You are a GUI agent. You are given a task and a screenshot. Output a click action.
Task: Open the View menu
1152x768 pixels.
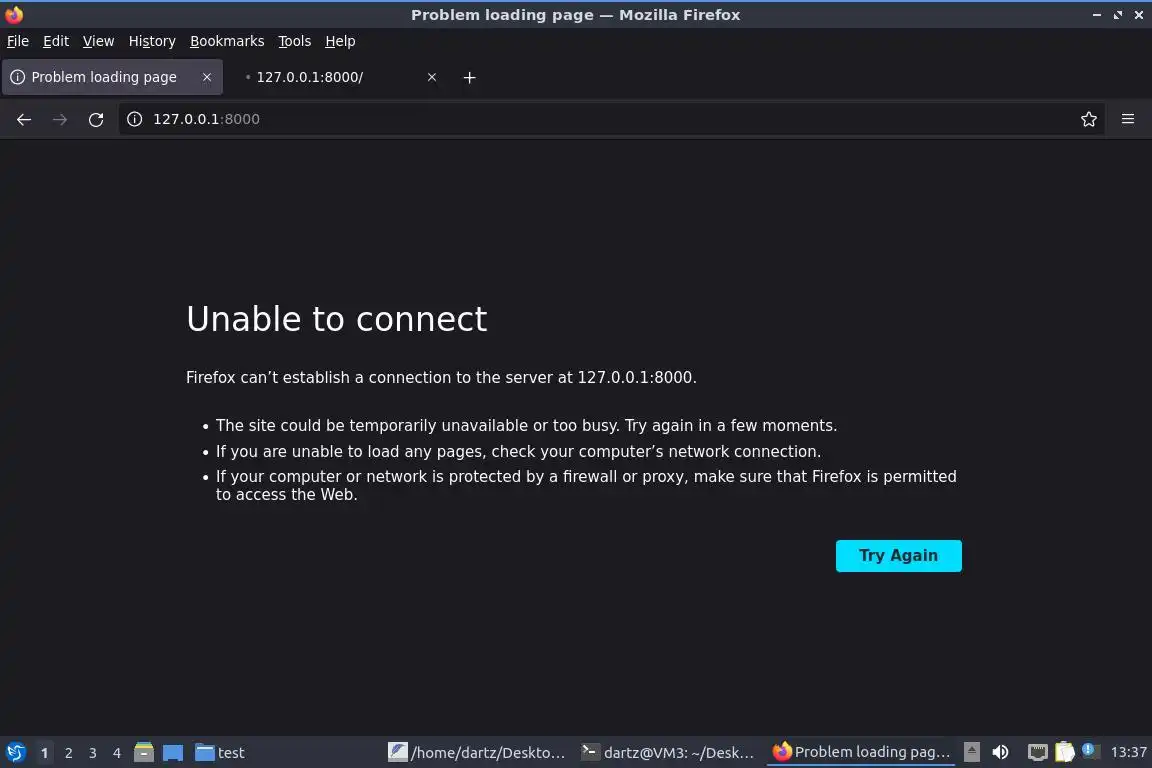[98, 41]
